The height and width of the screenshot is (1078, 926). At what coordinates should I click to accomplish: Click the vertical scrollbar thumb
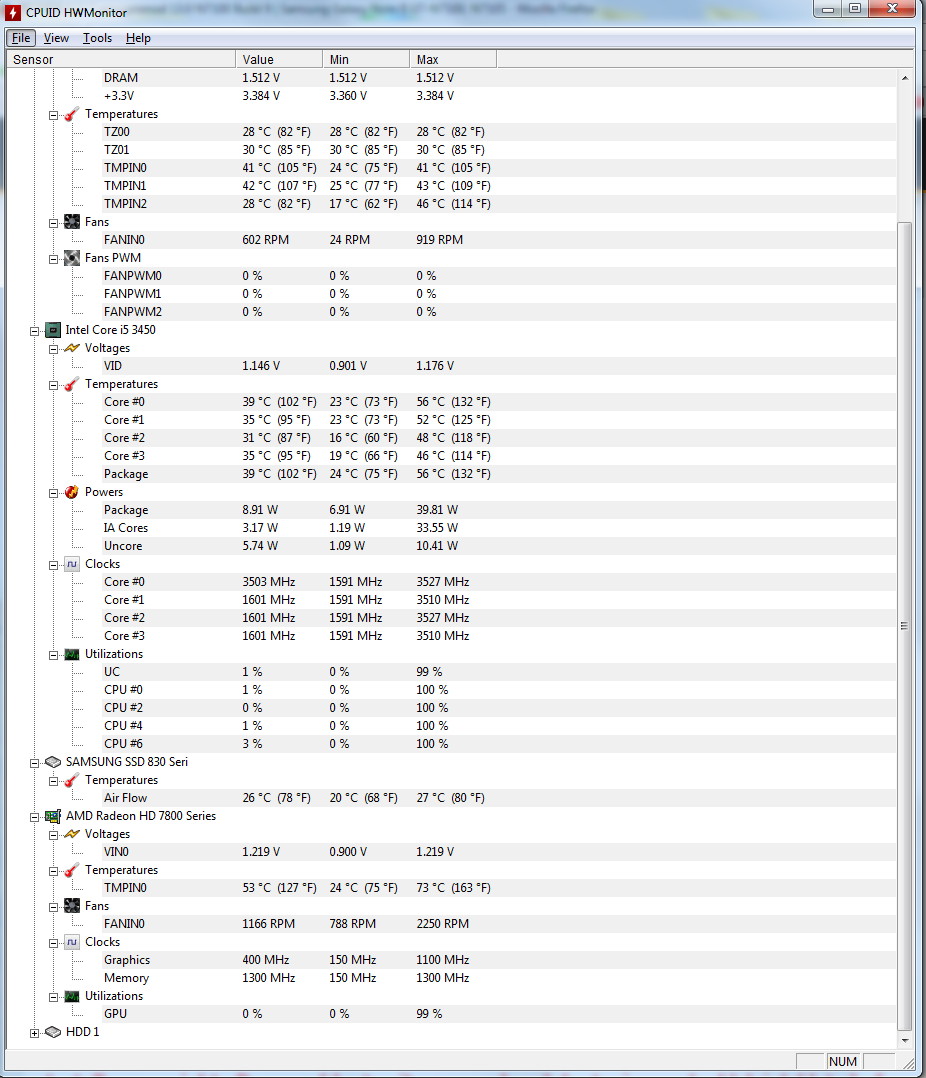tap(905, 626)
